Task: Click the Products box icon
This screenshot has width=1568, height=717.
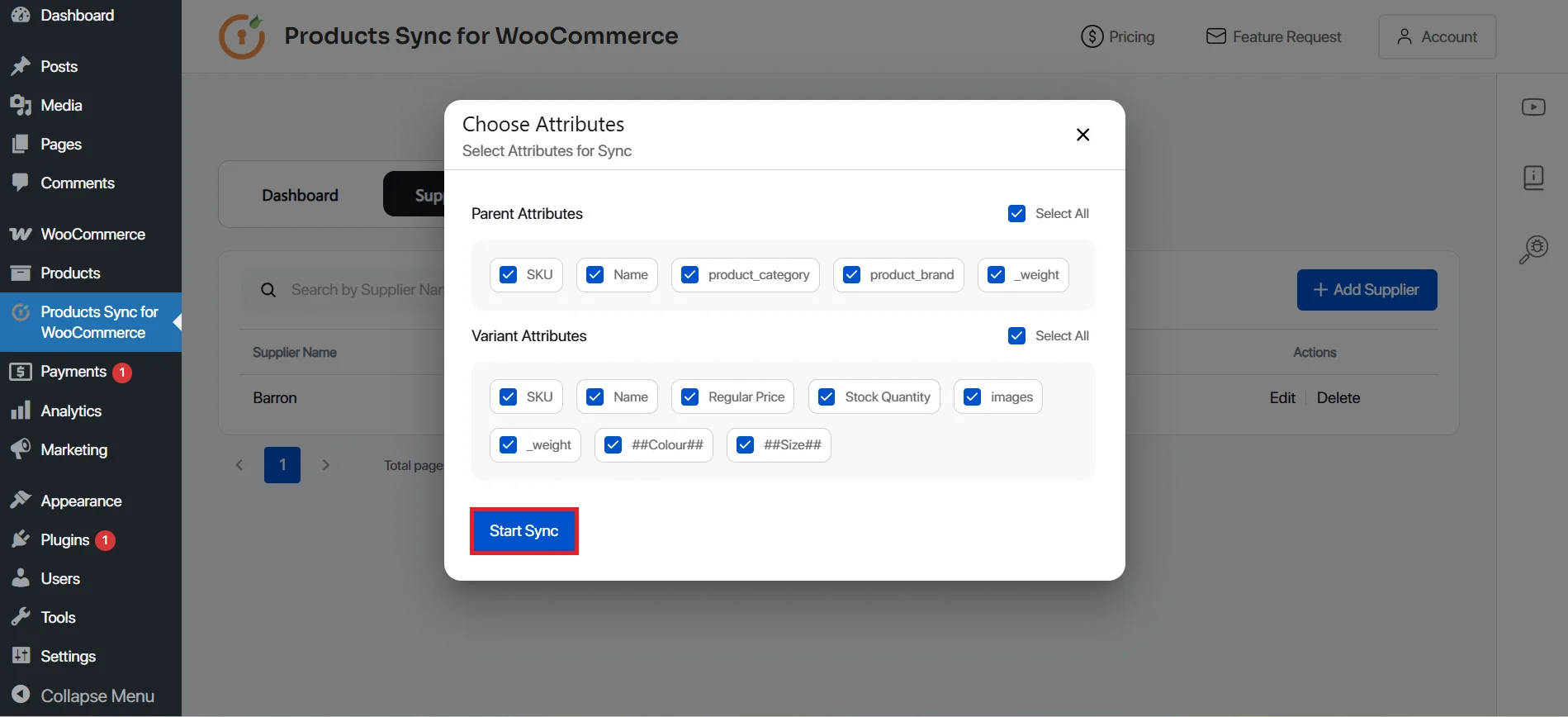Action: click(21, 273)
